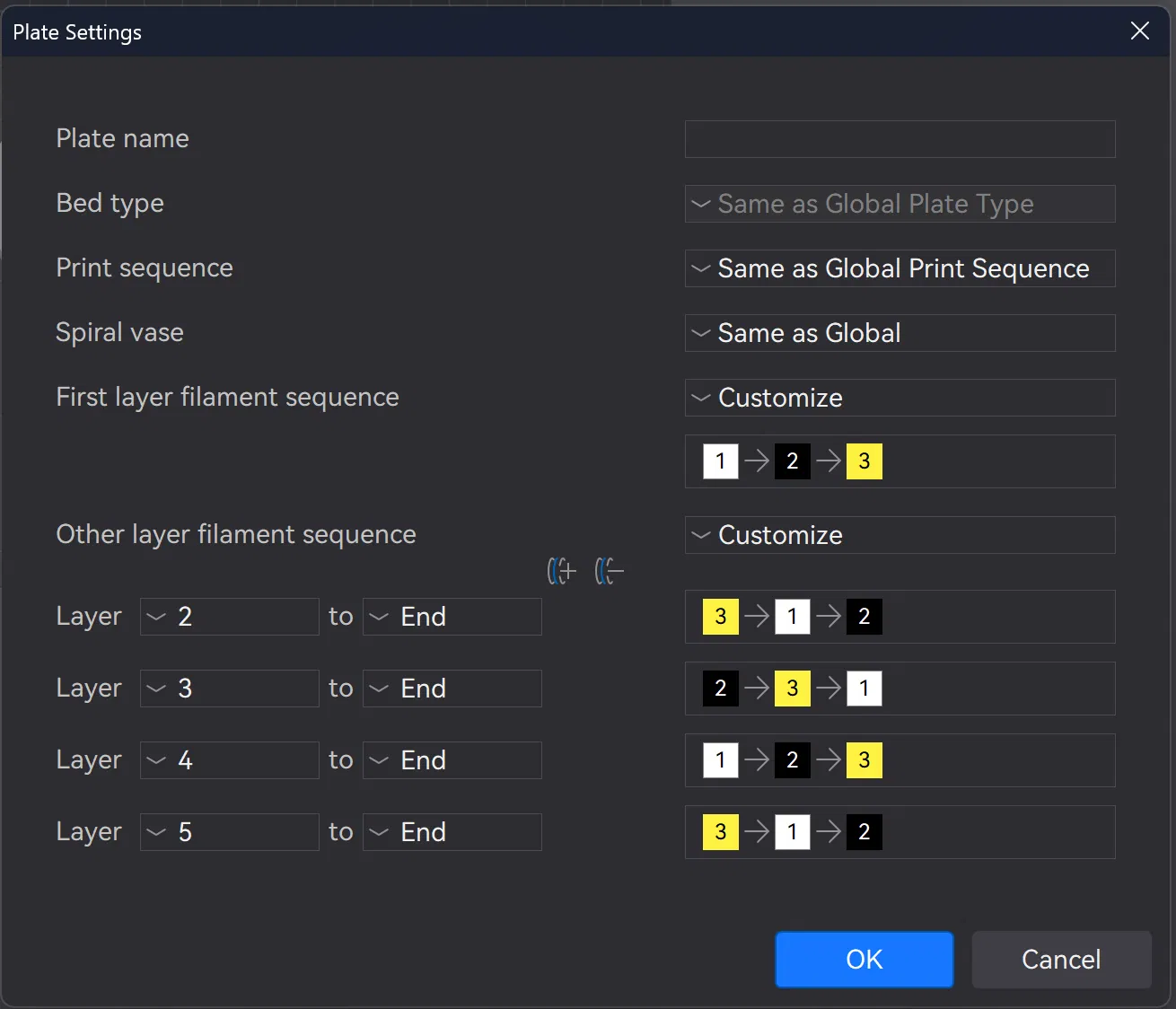Open the Spiral vase dropdown
The height and width of the screenshot is (1009, 1176).
[900, 333]
